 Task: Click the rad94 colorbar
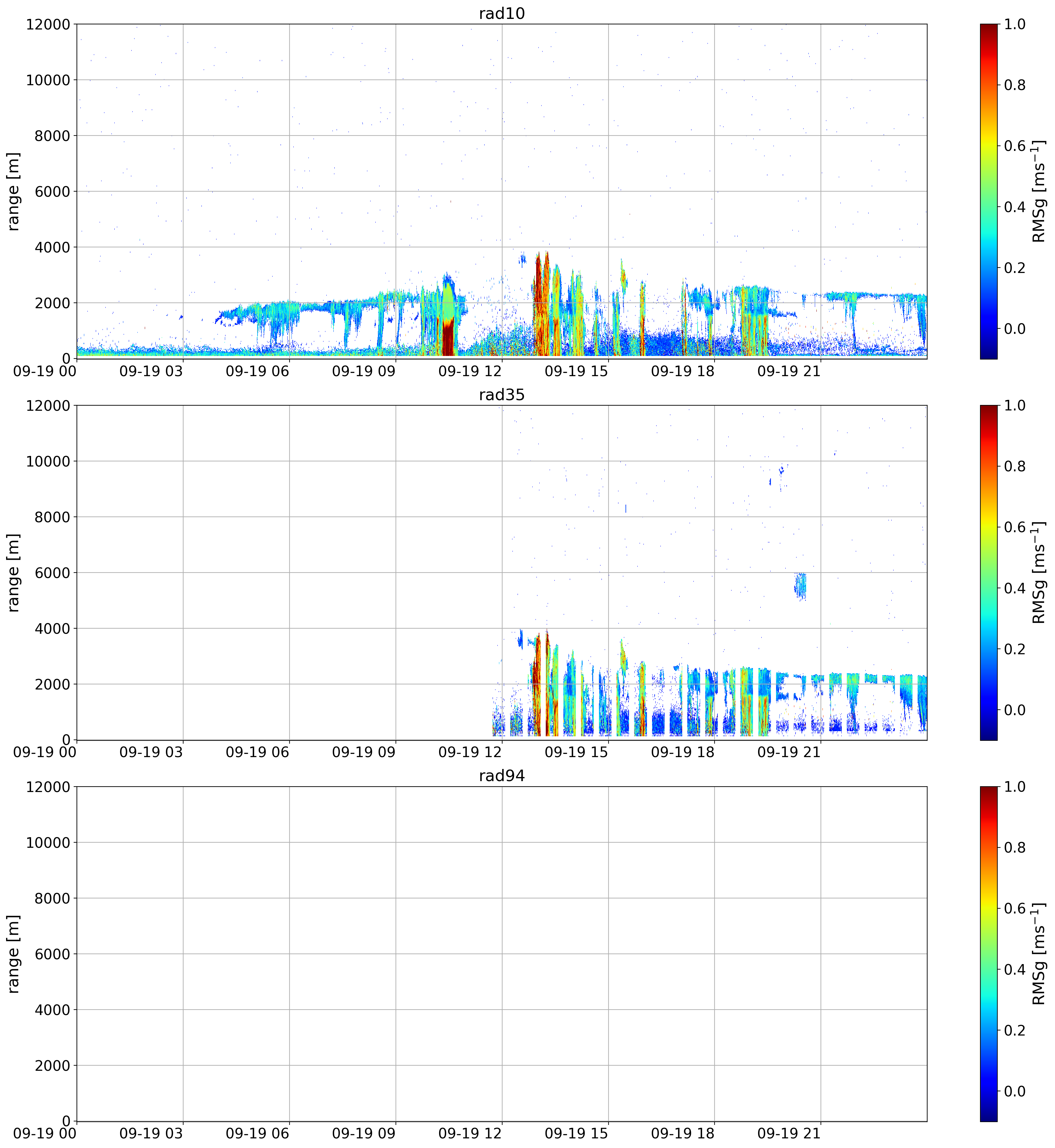pyautogui.click(x=989, y=954)
